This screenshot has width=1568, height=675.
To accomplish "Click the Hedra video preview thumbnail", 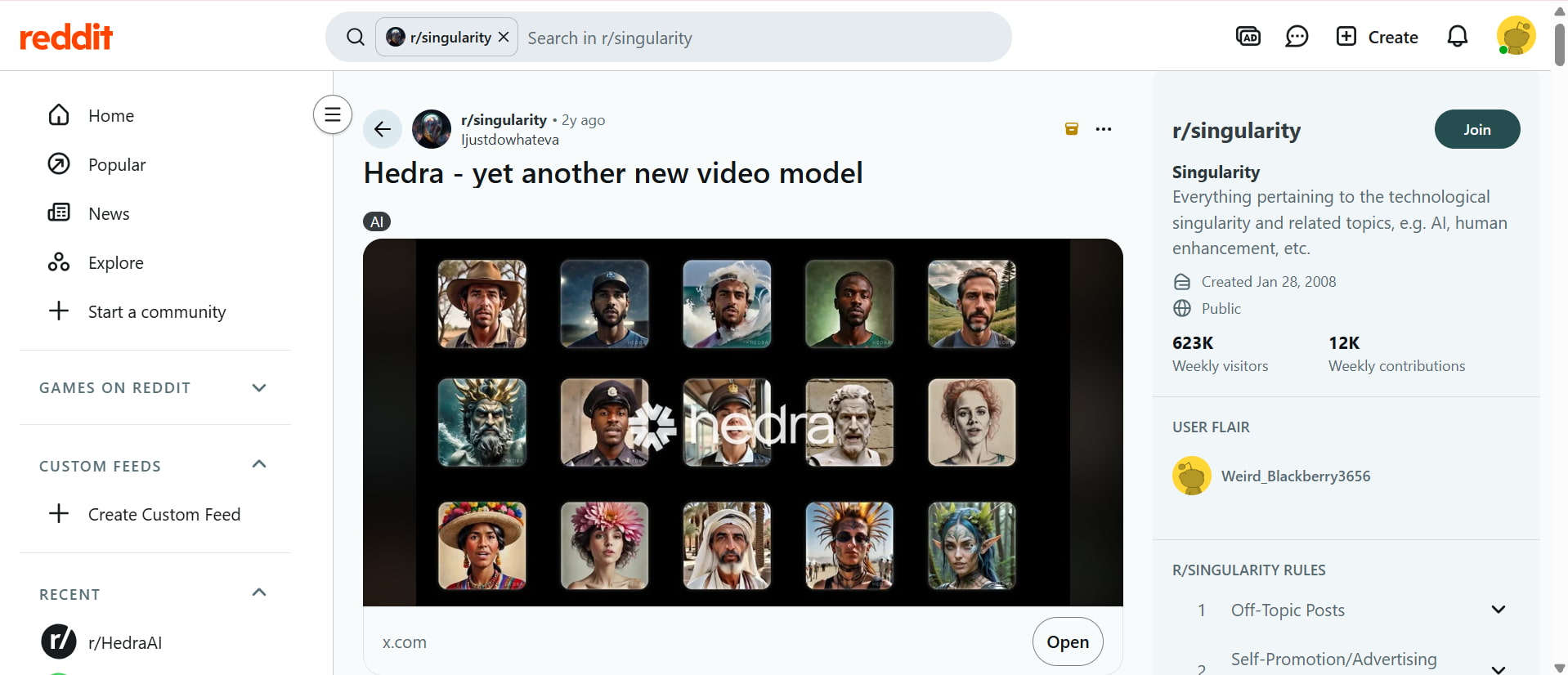I will click(x=743, y=422).
